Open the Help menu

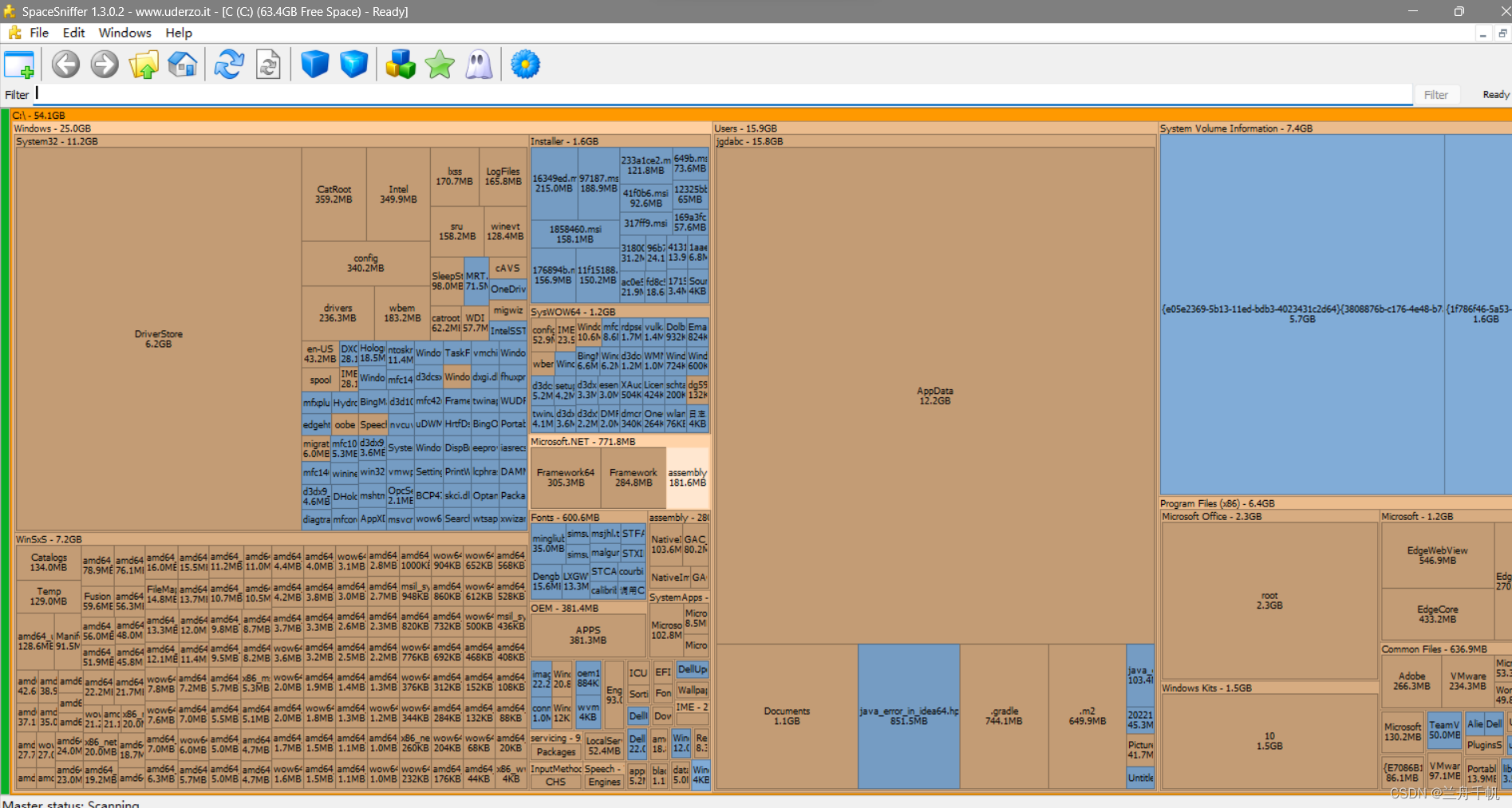(x=179, y=33)
